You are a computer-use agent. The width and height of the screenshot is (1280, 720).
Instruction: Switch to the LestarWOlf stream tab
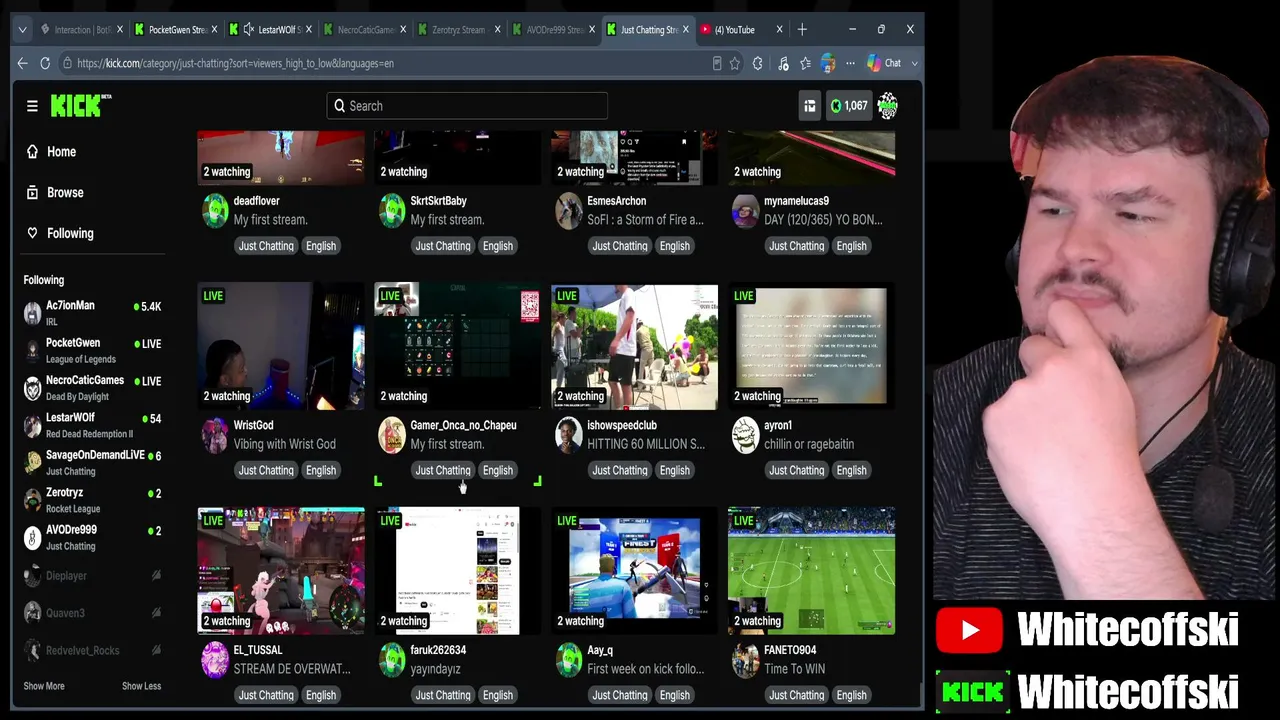[270, 30]
